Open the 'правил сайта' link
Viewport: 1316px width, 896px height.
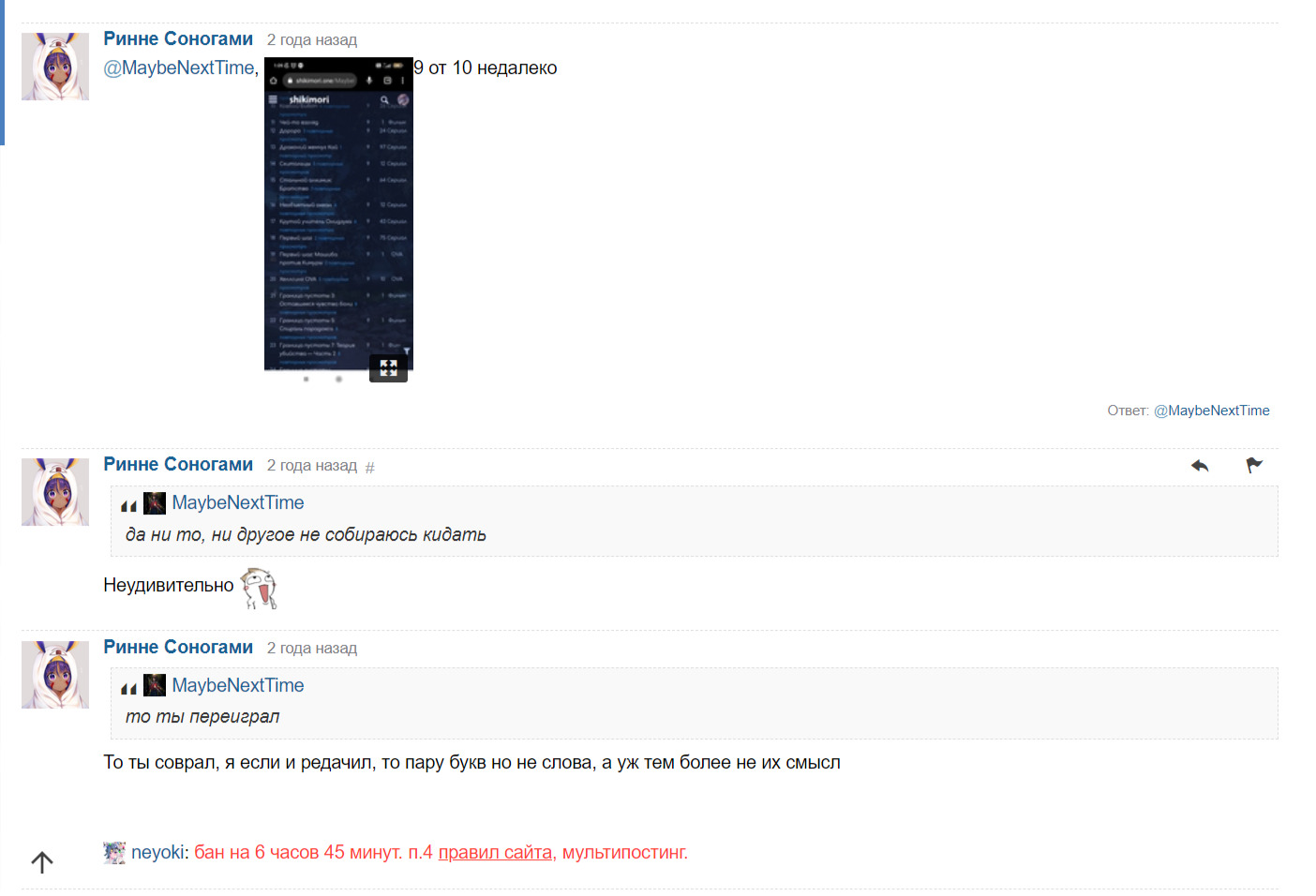[495, 853]
